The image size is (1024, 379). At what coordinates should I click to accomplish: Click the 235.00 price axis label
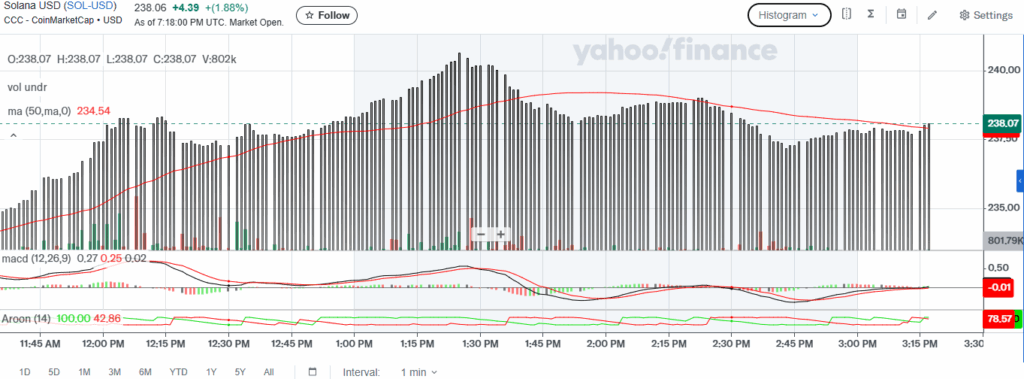tap(1004, 208)
